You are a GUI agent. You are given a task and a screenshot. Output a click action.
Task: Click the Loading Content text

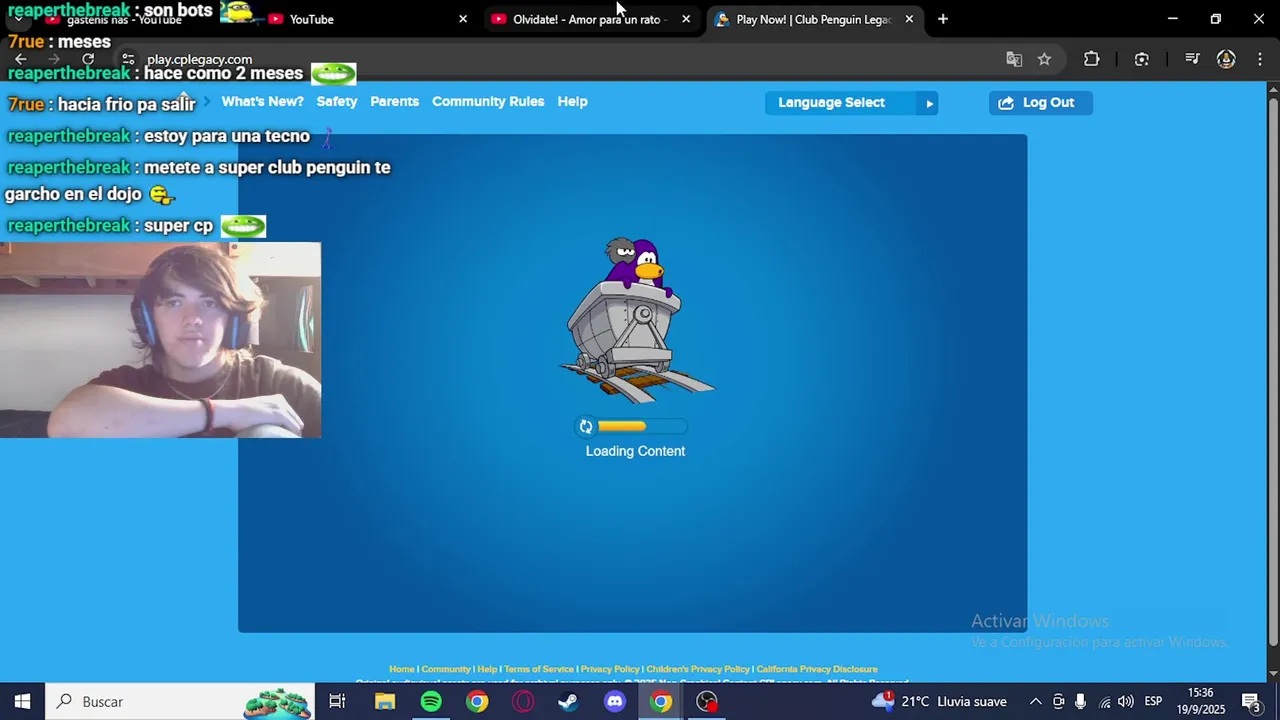click(635, 451)
